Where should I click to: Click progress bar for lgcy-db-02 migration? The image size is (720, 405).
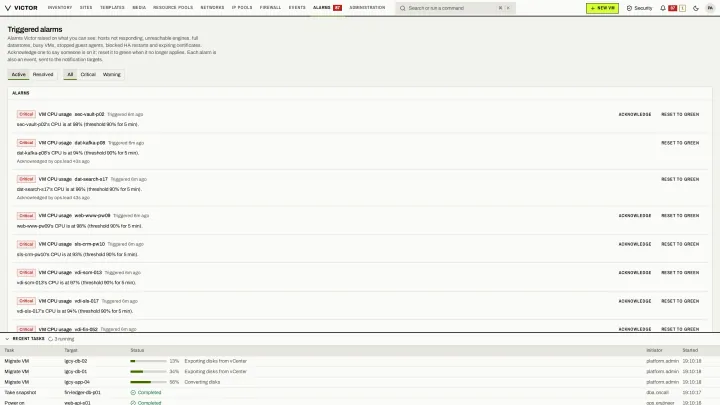point(148,361)
